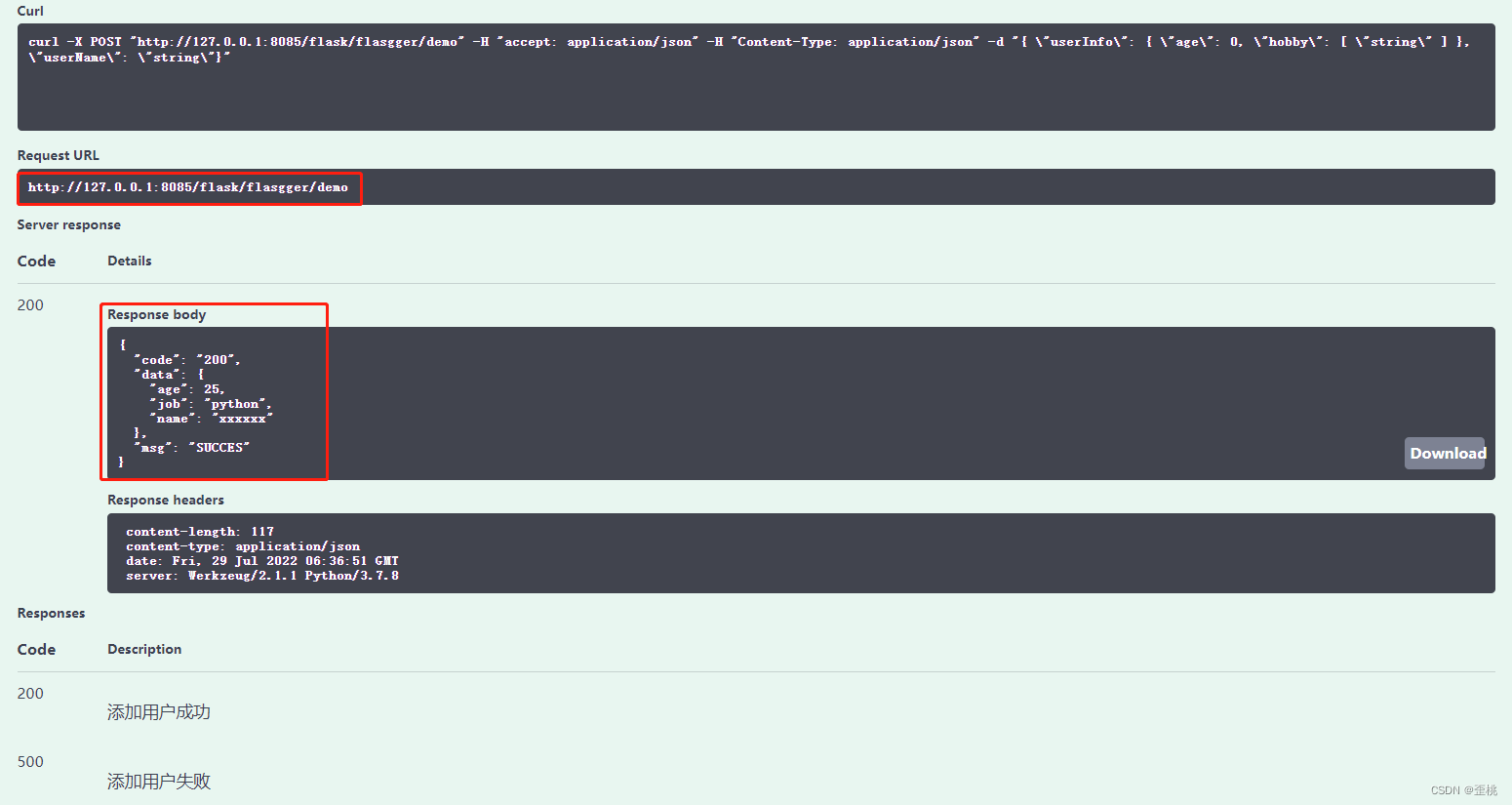Click the 200 code beside 添加用户成功
Screen dimensions: 1512x805
pyautogui.click(x=30, y=694)
